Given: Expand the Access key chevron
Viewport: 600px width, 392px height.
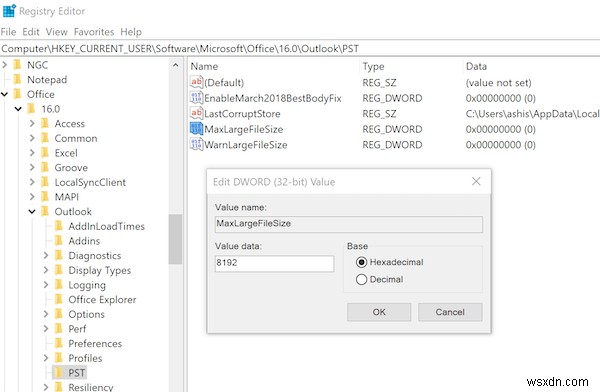Looking at the screenshot, I should (x=32, y=123).
